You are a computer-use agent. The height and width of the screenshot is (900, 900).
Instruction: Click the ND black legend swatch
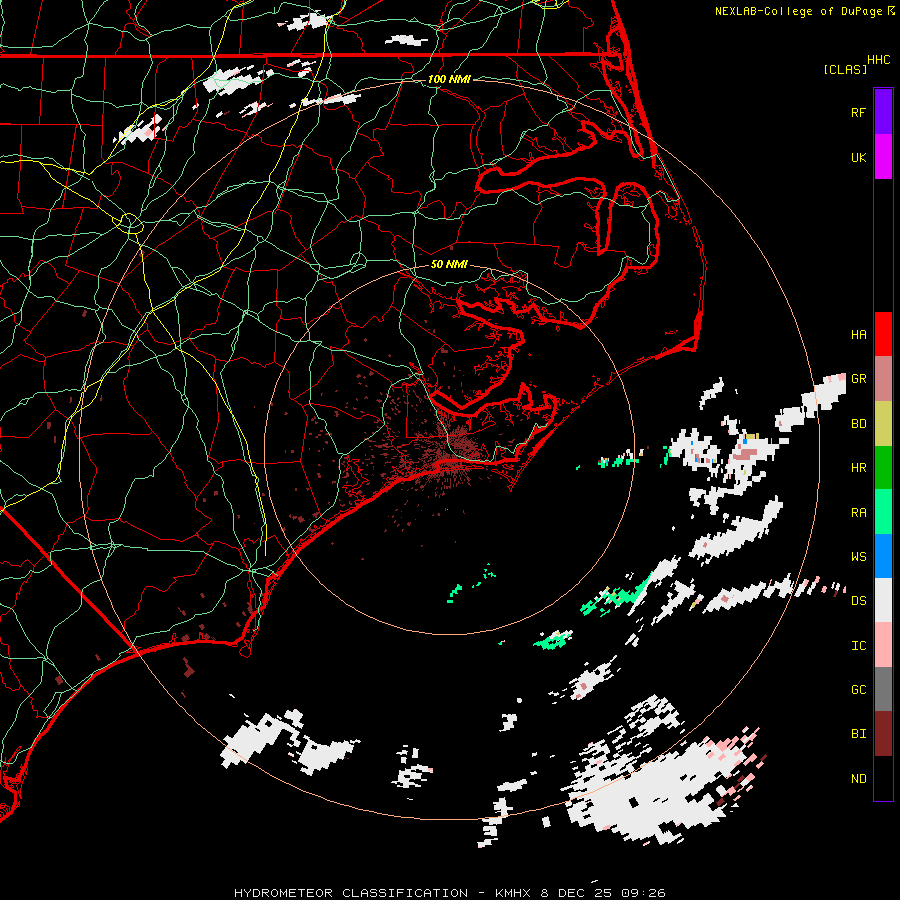(x=883, y=778)
